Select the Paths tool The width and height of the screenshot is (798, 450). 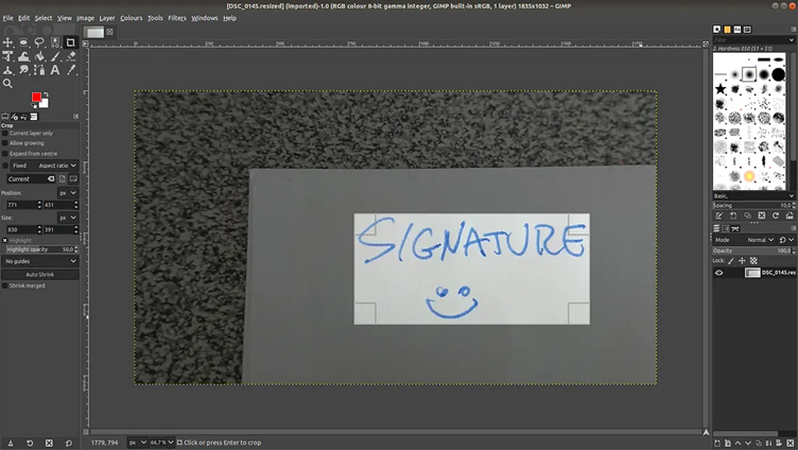coord(39,70)
